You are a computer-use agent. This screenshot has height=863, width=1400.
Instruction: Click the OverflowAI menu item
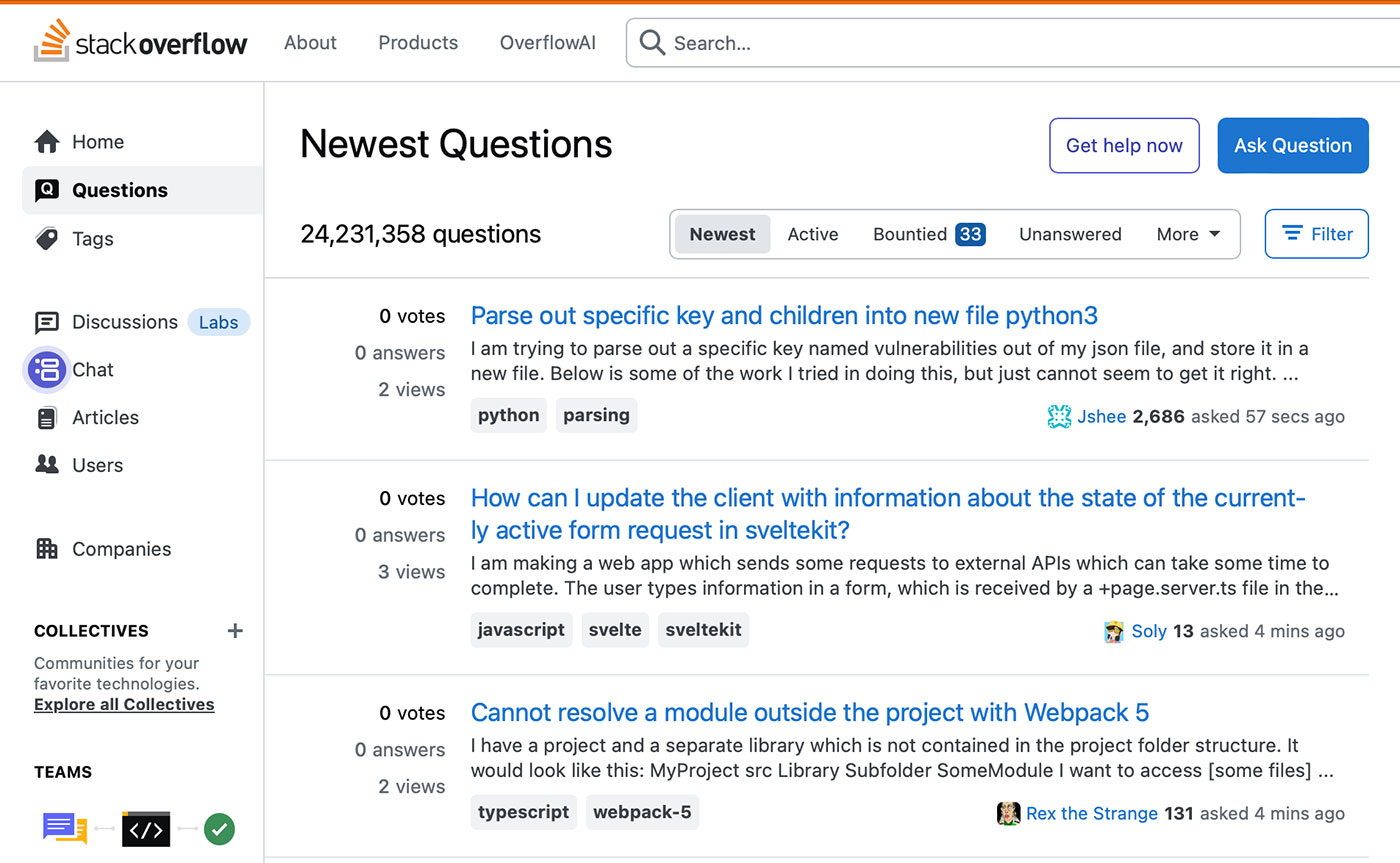(x=547, y=42)
